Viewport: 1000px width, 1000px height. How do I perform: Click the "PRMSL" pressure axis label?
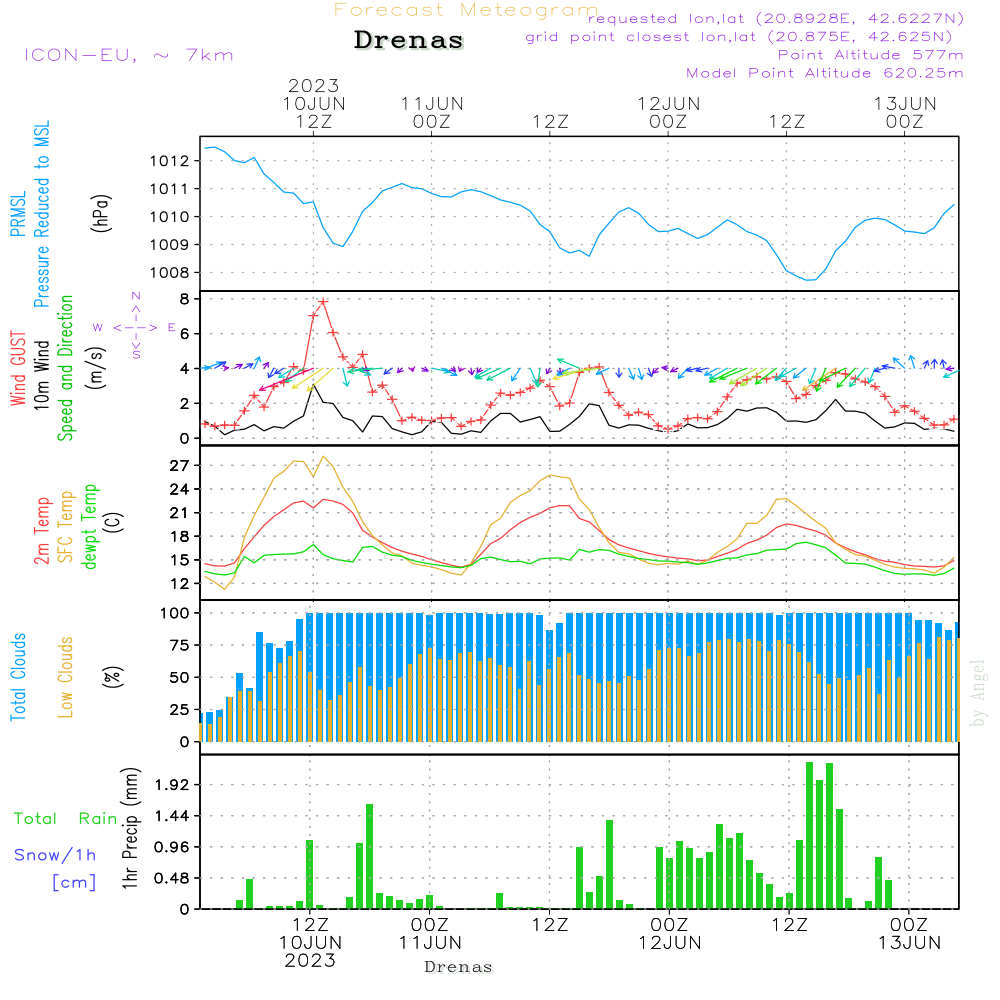click(x=19, y=213)
